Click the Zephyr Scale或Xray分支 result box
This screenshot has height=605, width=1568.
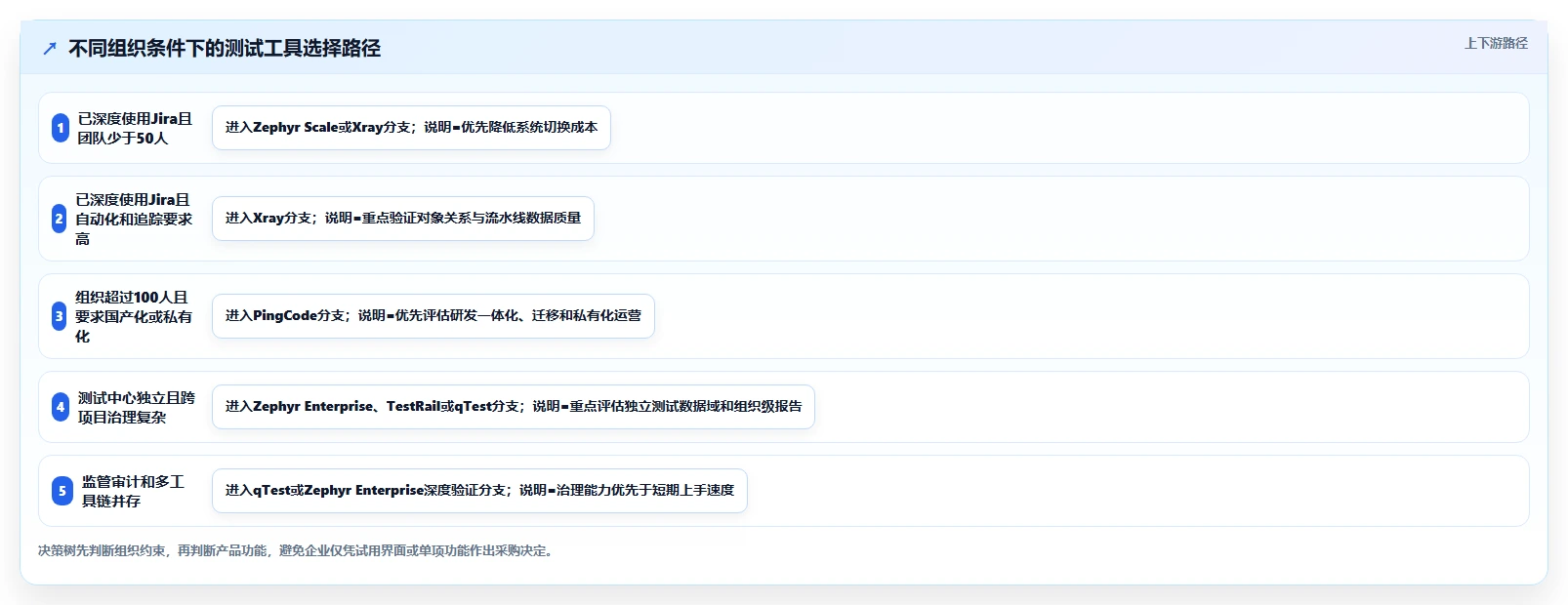(x=411, y=128)
